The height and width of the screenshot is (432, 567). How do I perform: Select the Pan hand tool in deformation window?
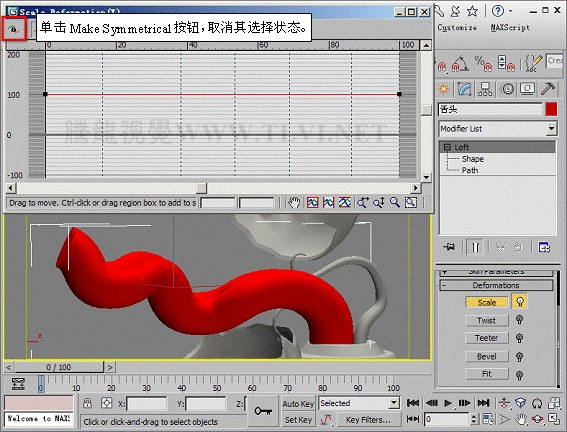pos(294,203)
